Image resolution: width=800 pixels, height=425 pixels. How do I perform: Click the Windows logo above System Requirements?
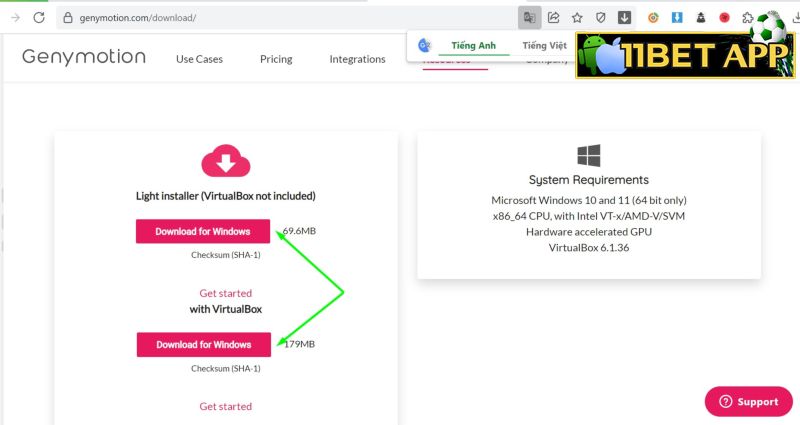(589, 155)
